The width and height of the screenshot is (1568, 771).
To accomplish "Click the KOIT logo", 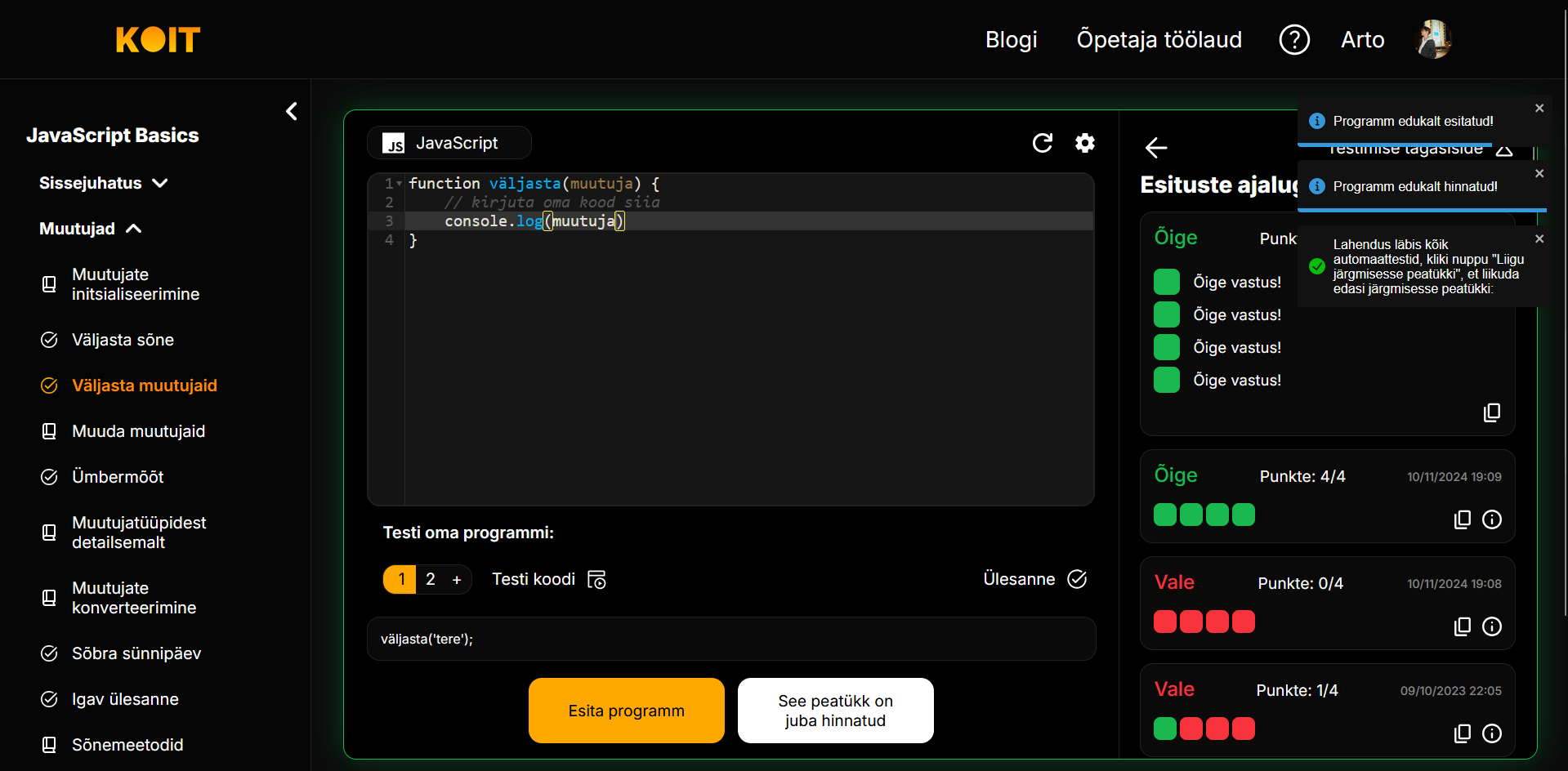I will pyautogui.click(x=158, y=39).
